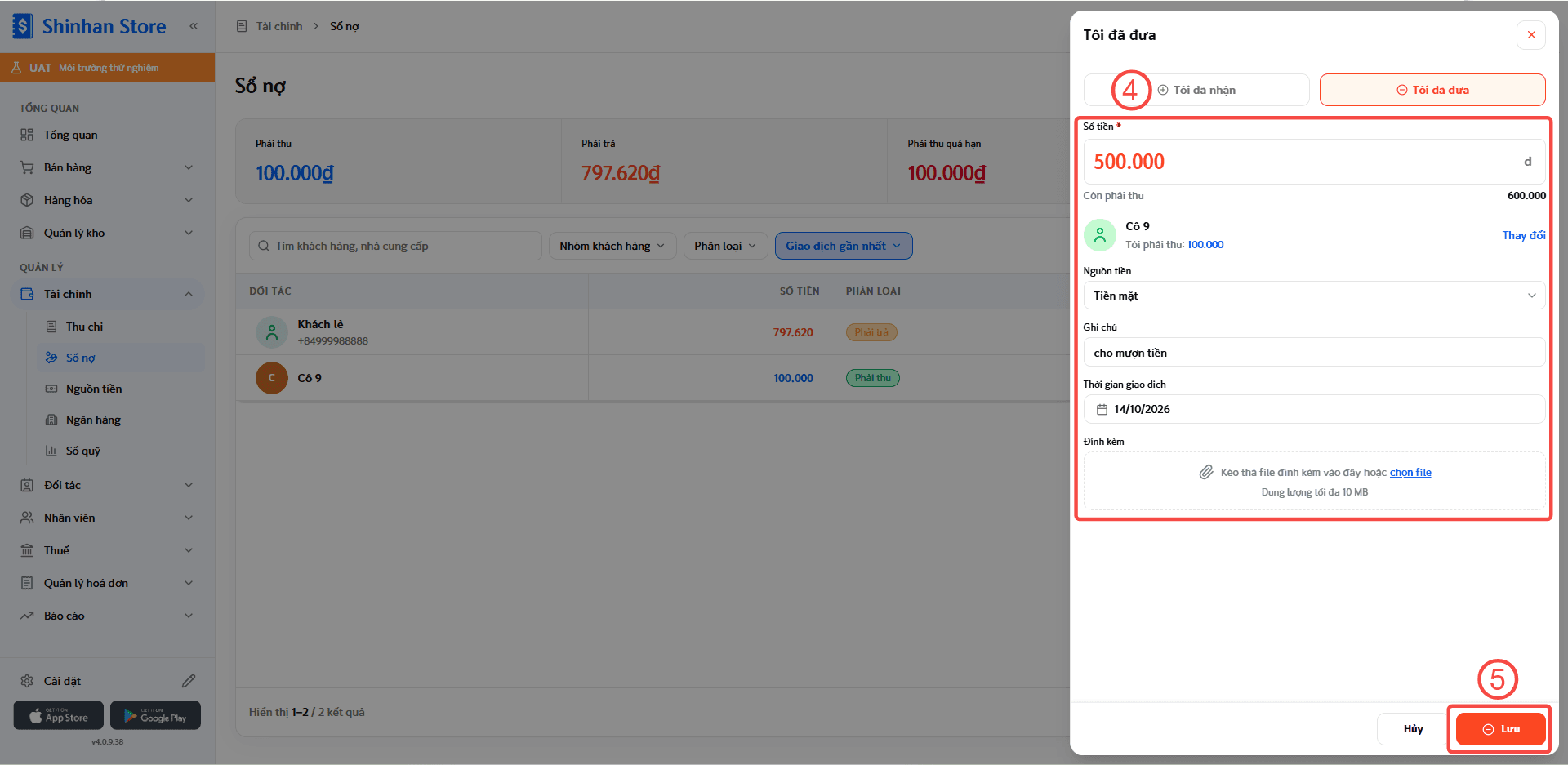Viewport: 1568px width, 765px height.
Task: Click the Báo cáo trend icon
Action: coord(27,616)
